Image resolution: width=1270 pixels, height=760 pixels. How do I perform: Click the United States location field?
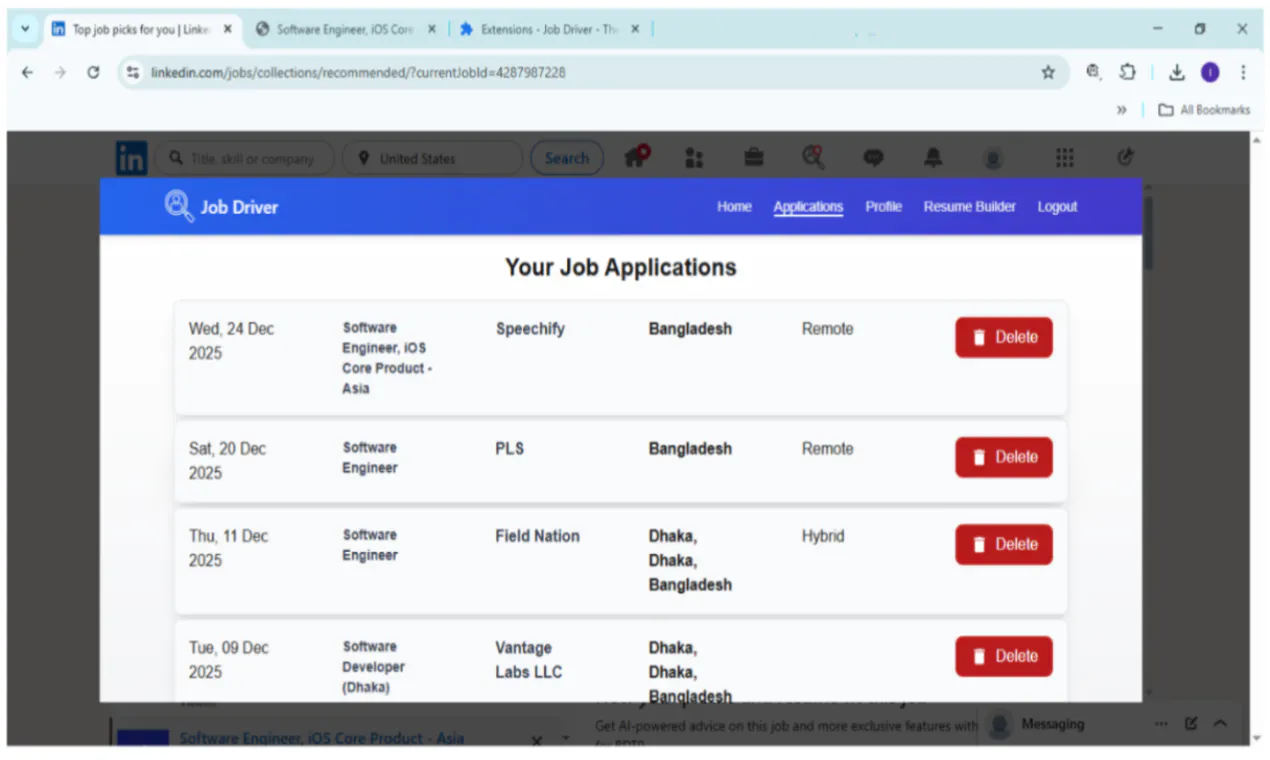433,158
